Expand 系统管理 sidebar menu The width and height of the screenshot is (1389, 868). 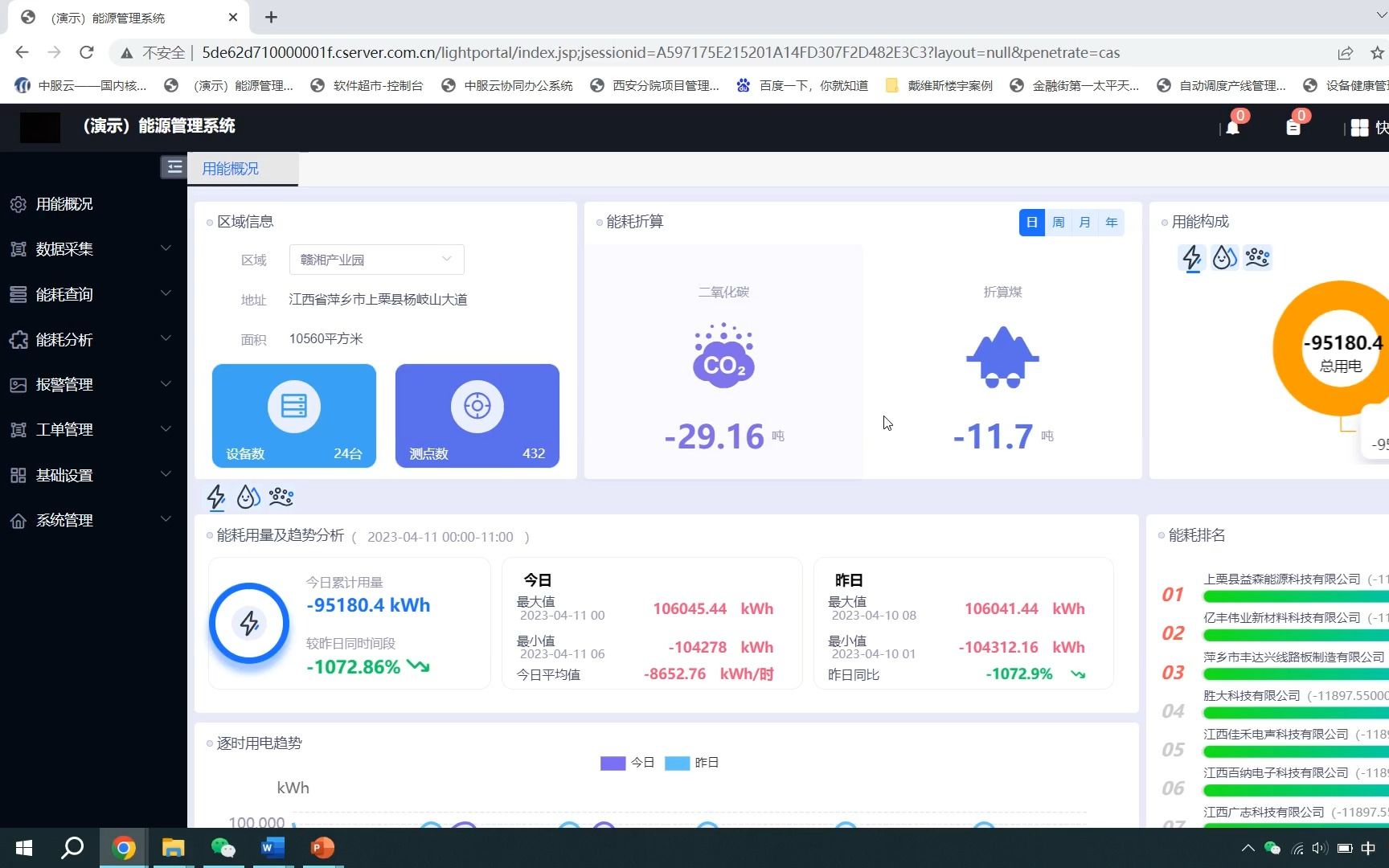(93, 520)
